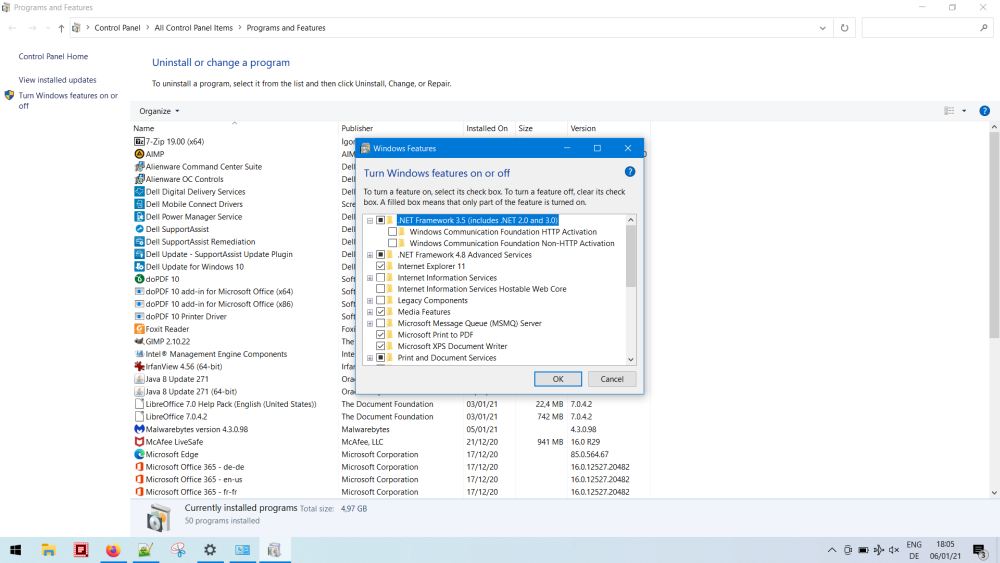The width and height of the screenshot is (1000, 563).
Task: Go up one level with the arrow
Action: tap(61, 28)
